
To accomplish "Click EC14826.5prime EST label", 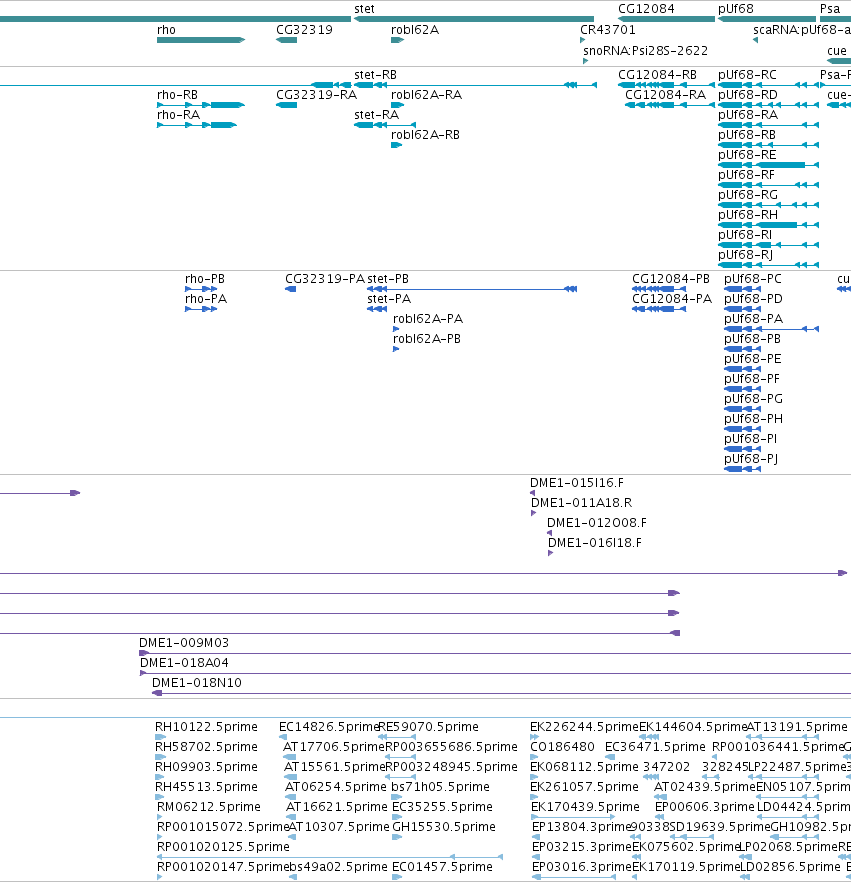I will pyautogui.click(x=330, y=727).
